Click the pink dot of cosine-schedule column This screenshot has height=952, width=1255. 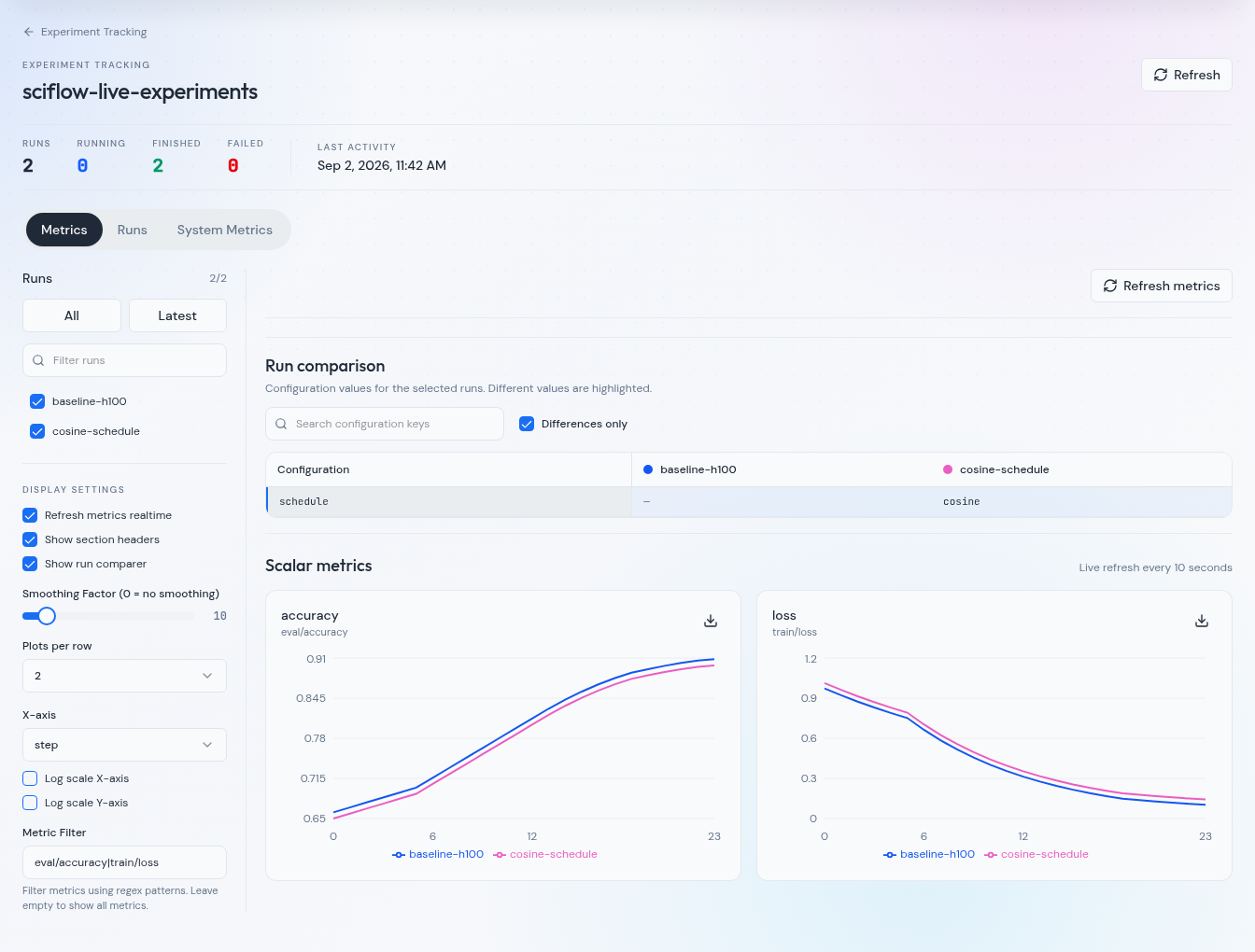(948, 469)
